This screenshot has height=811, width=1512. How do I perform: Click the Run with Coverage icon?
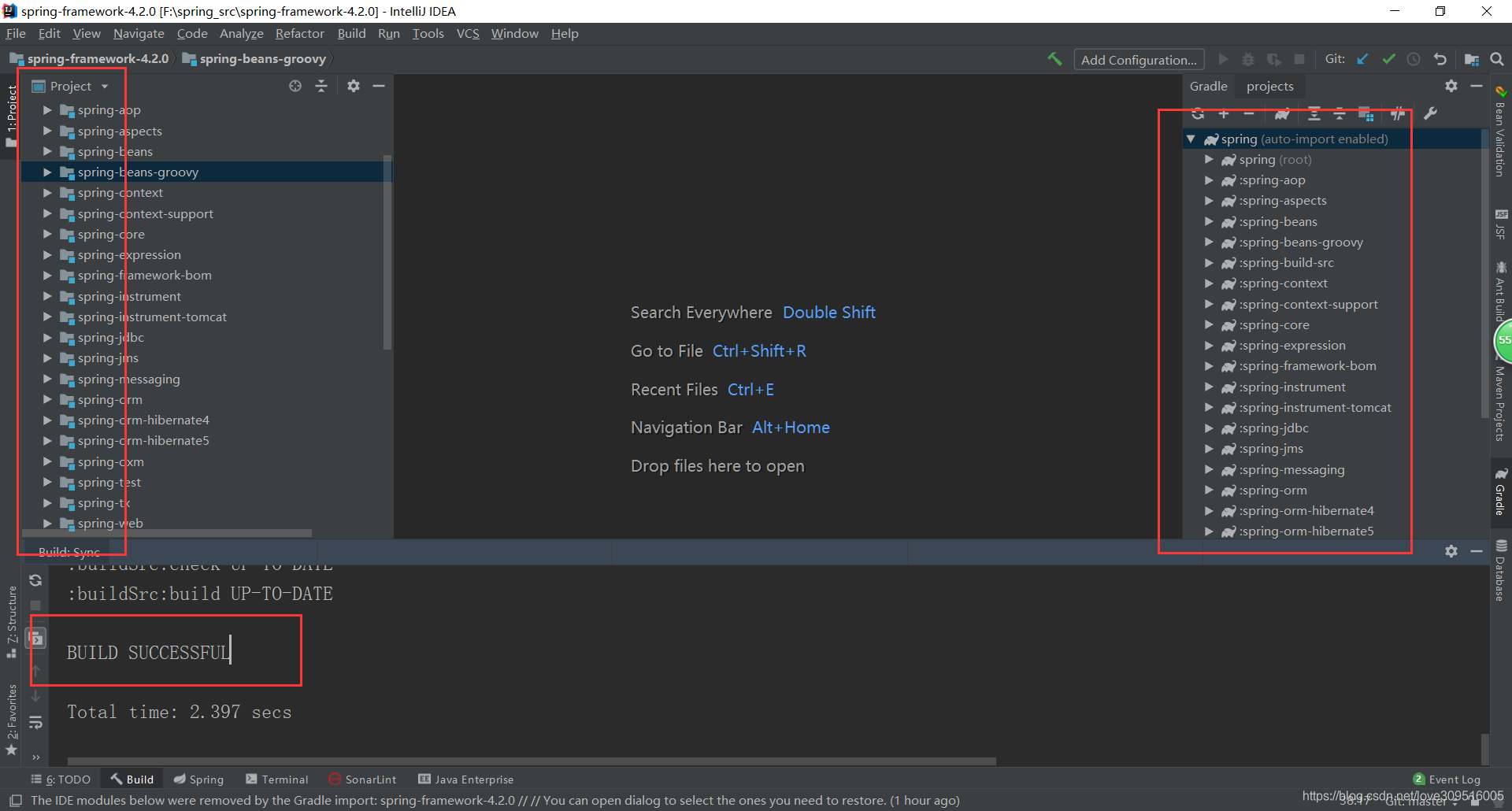pos(1273,59)
